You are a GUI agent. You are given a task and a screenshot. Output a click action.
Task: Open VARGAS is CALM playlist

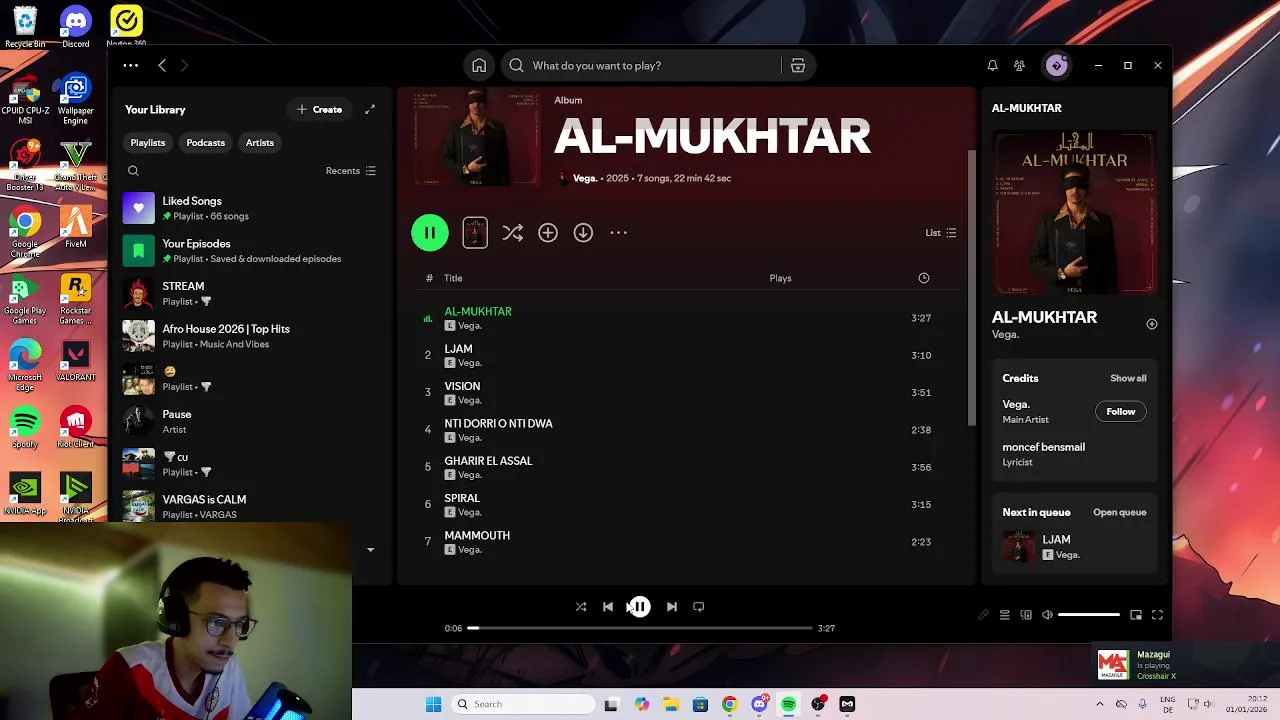[250, 506]
